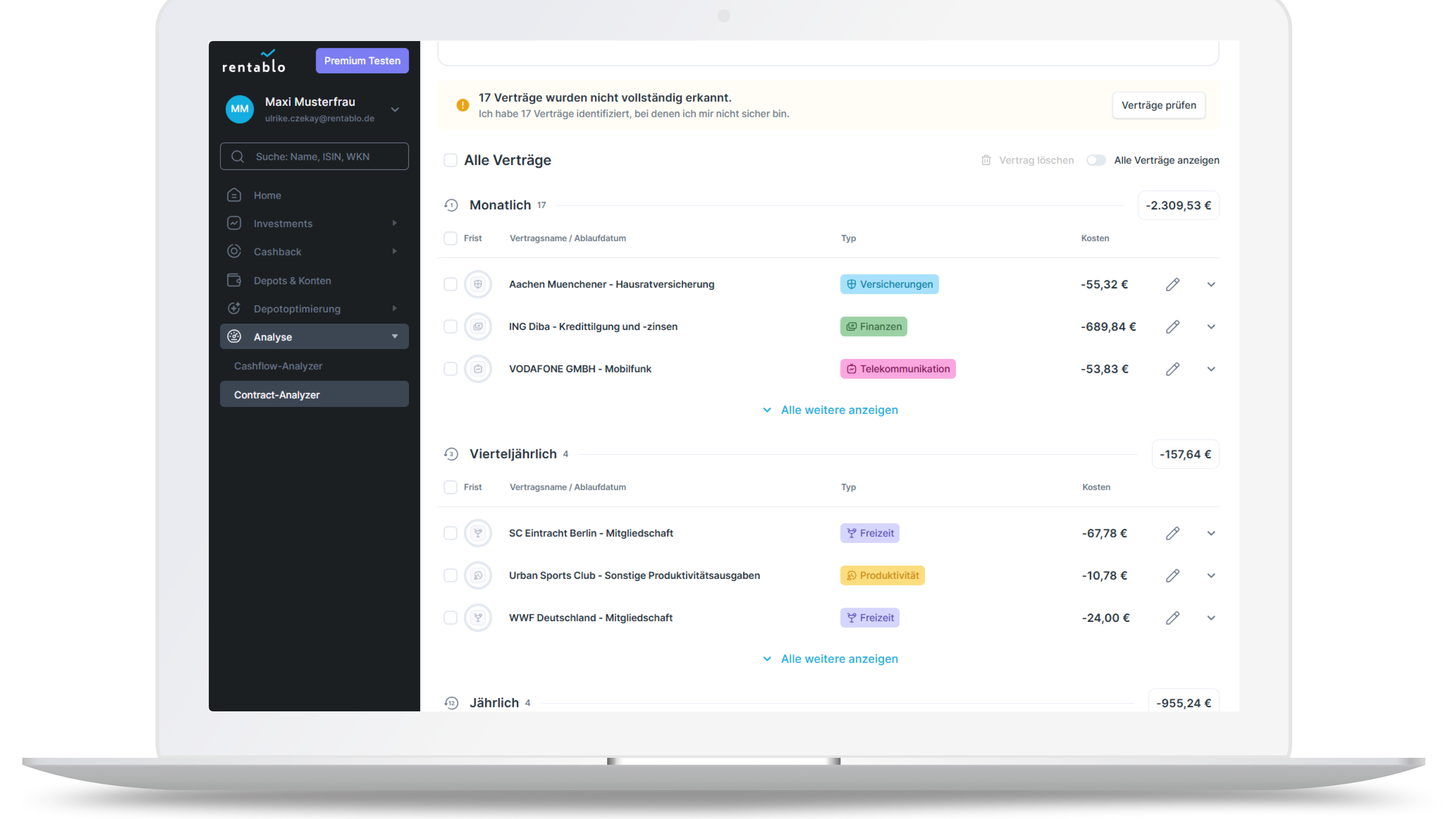Screen dimensions: 1456x819
Task: Open the Maxi Musterfrau account dropdown
Action: (x=395, y=110)
